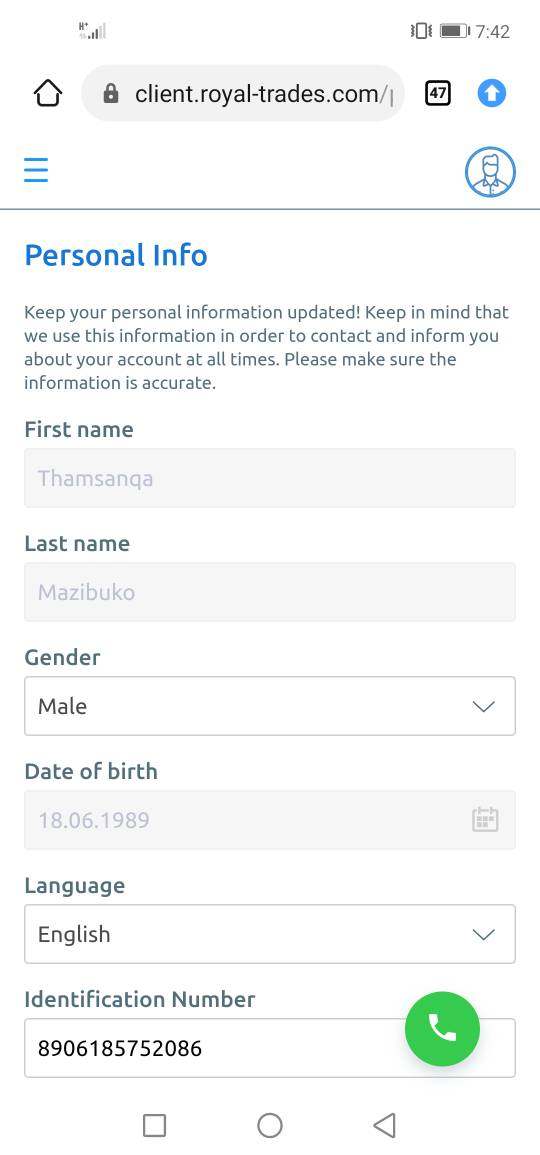Tap the Android back navigation triangle
This screenshot has height=1155, width=540.
point(385,1125)
